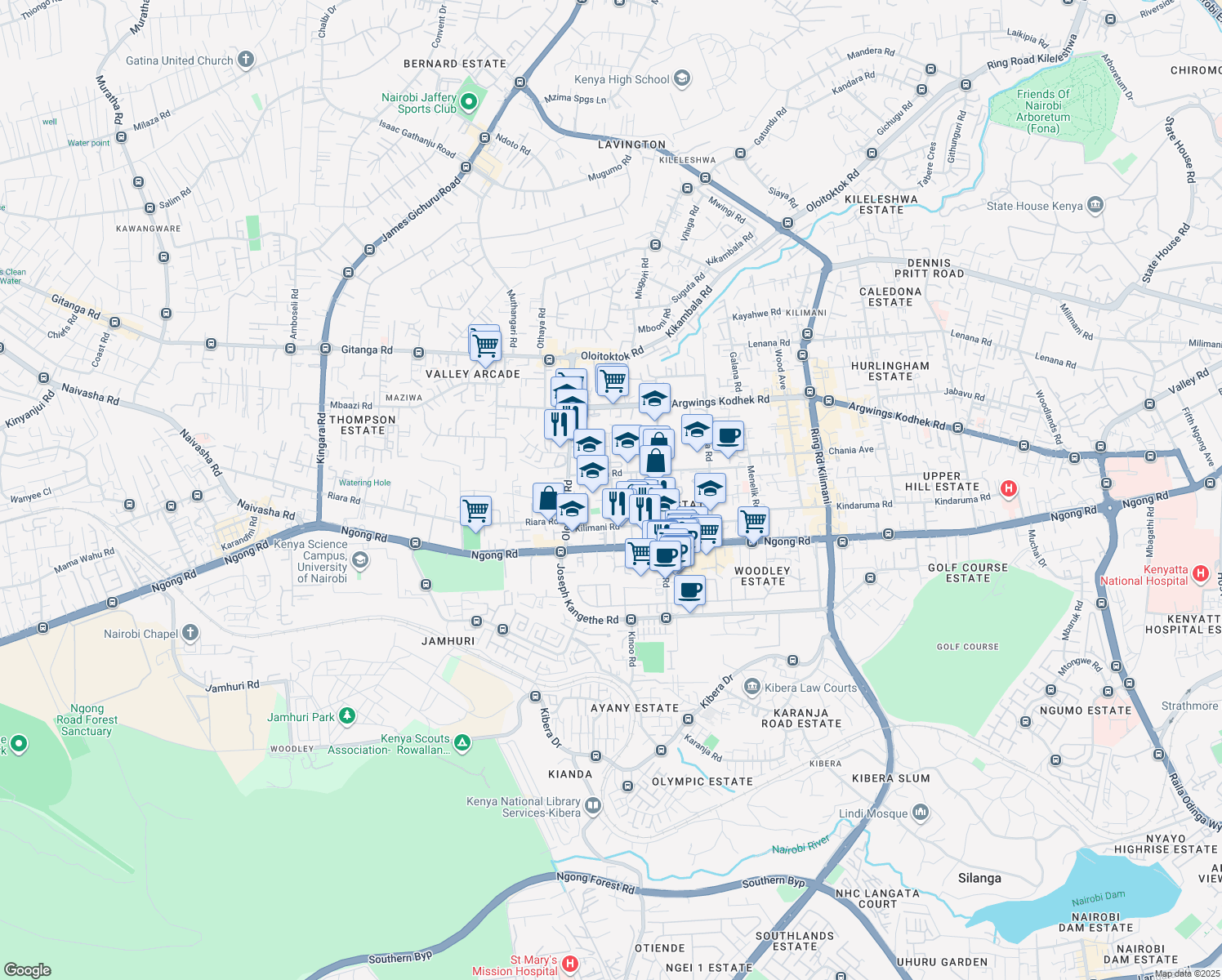This screenshot has width=1222, height=980.
Task: Click the Kenya Scouts Association tree icon
Action: pos(461,743)
